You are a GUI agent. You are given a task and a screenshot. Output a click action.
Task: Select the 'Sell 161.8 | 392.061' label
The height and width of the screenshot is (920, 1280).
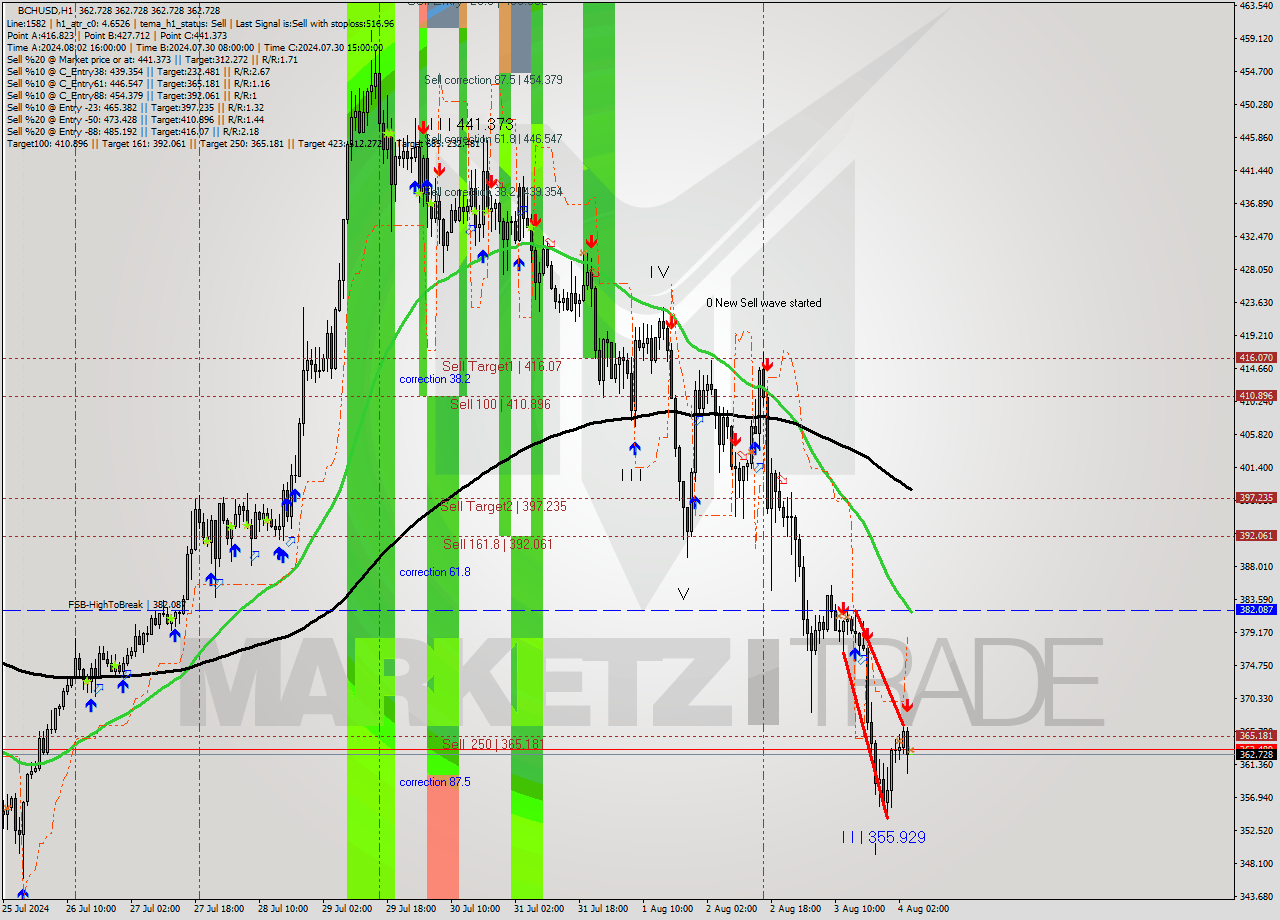(497, 544)
